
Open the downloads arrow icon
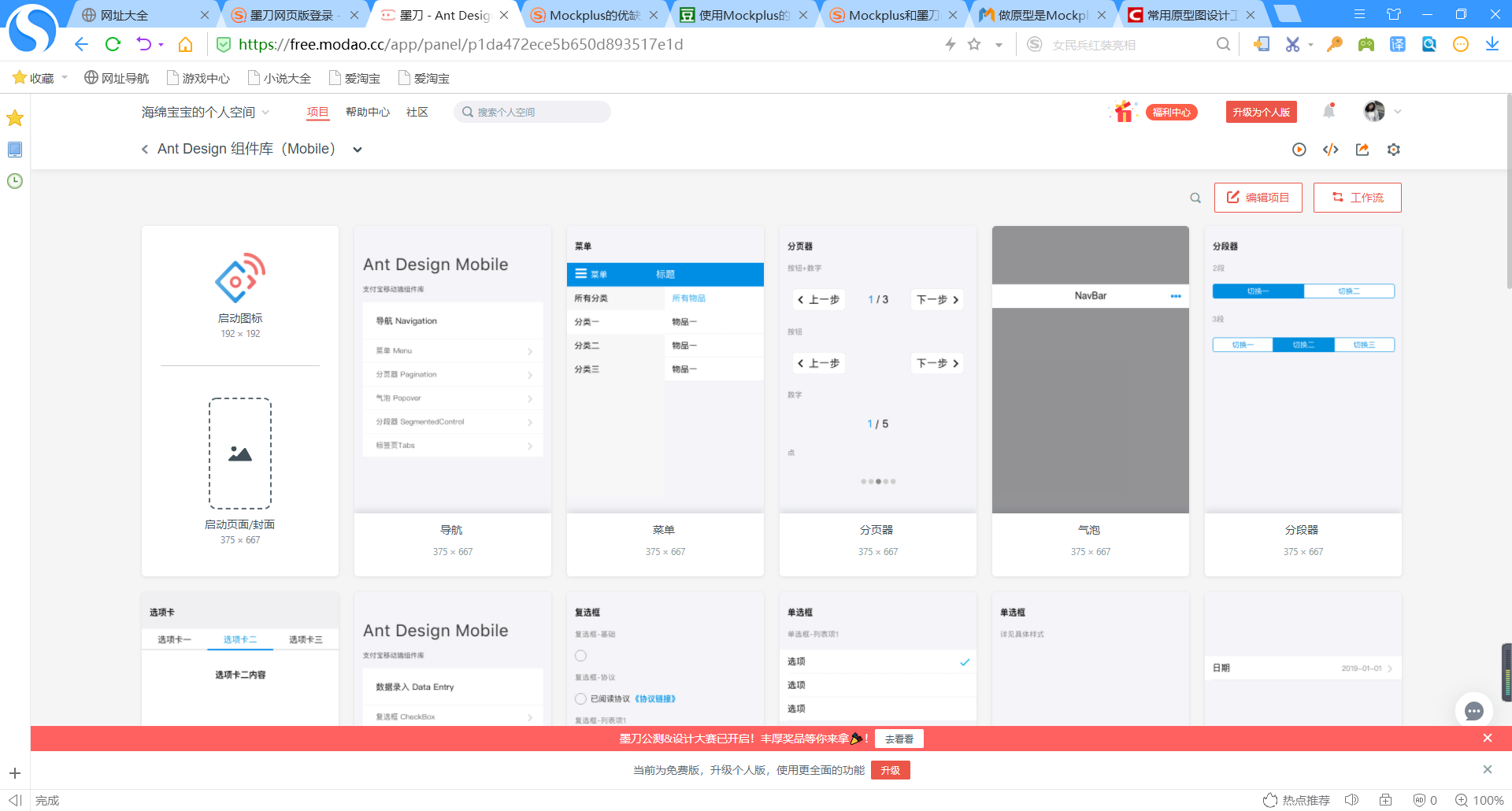tap(1492, 44)
